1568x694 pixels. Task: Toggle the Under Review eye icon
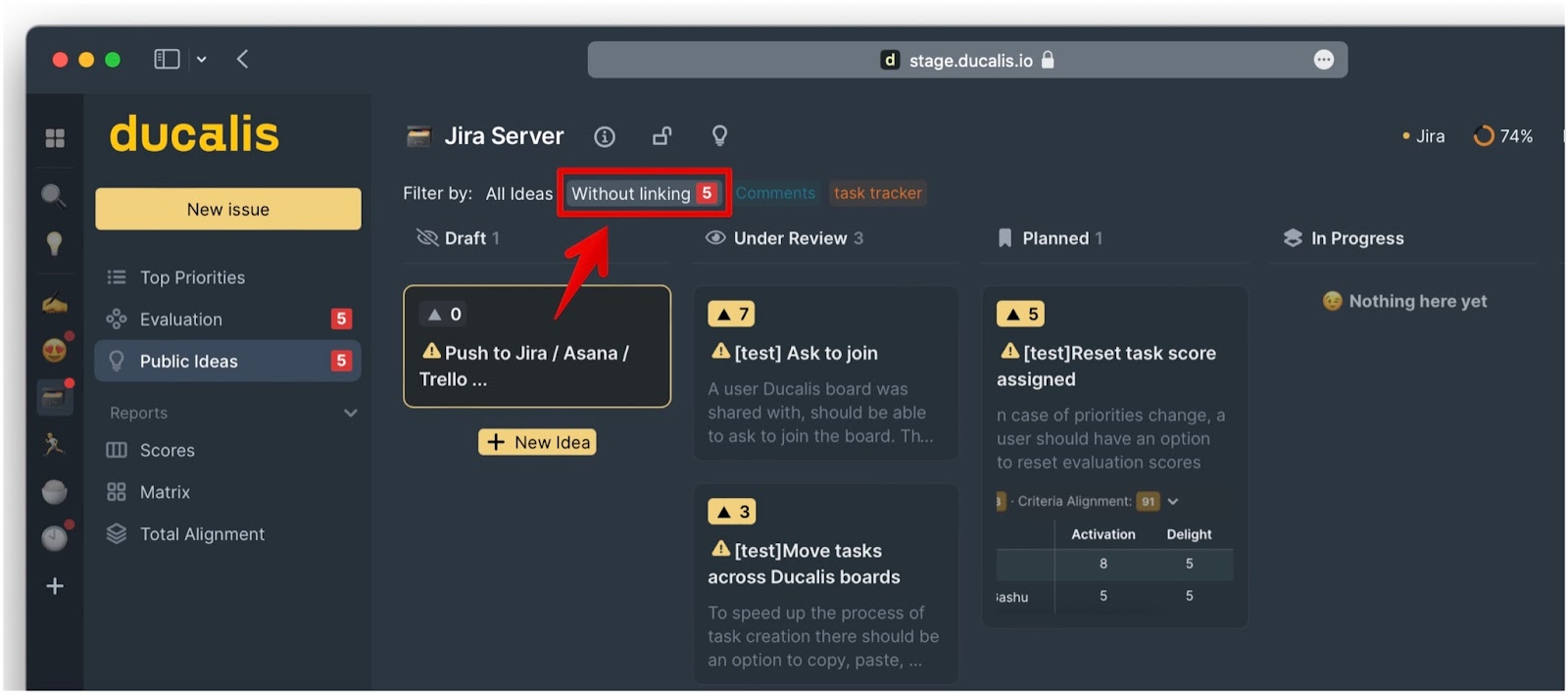715,238
